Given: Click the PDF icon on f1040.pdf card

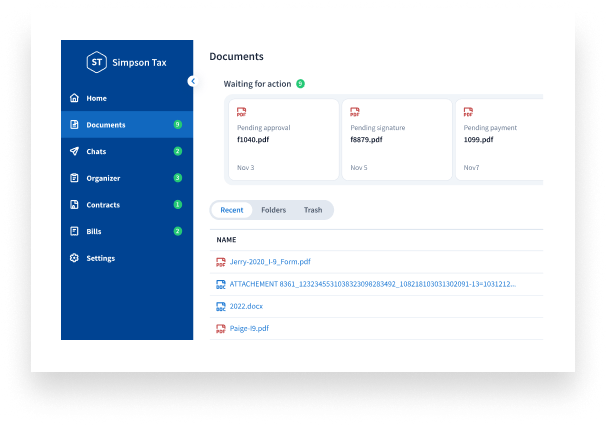Looking at the screenshot, I should click(x=242, y=112).
